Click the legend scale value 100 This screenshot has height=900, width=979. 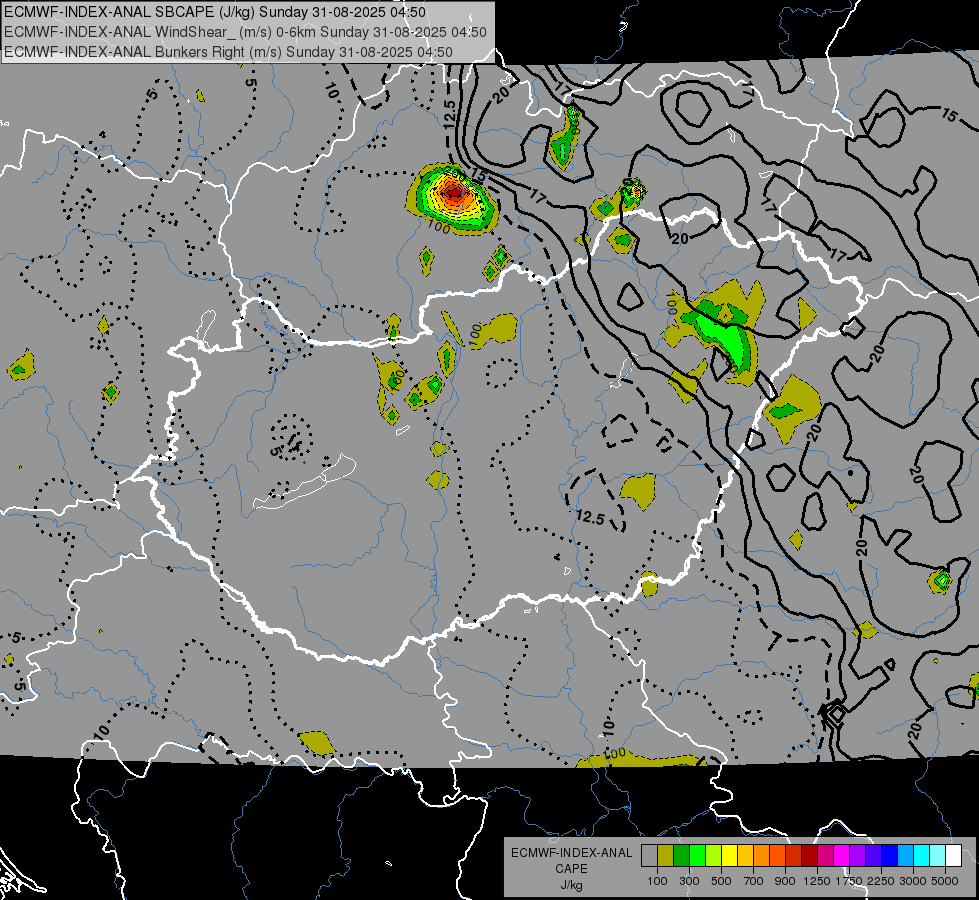pos(657,881)
